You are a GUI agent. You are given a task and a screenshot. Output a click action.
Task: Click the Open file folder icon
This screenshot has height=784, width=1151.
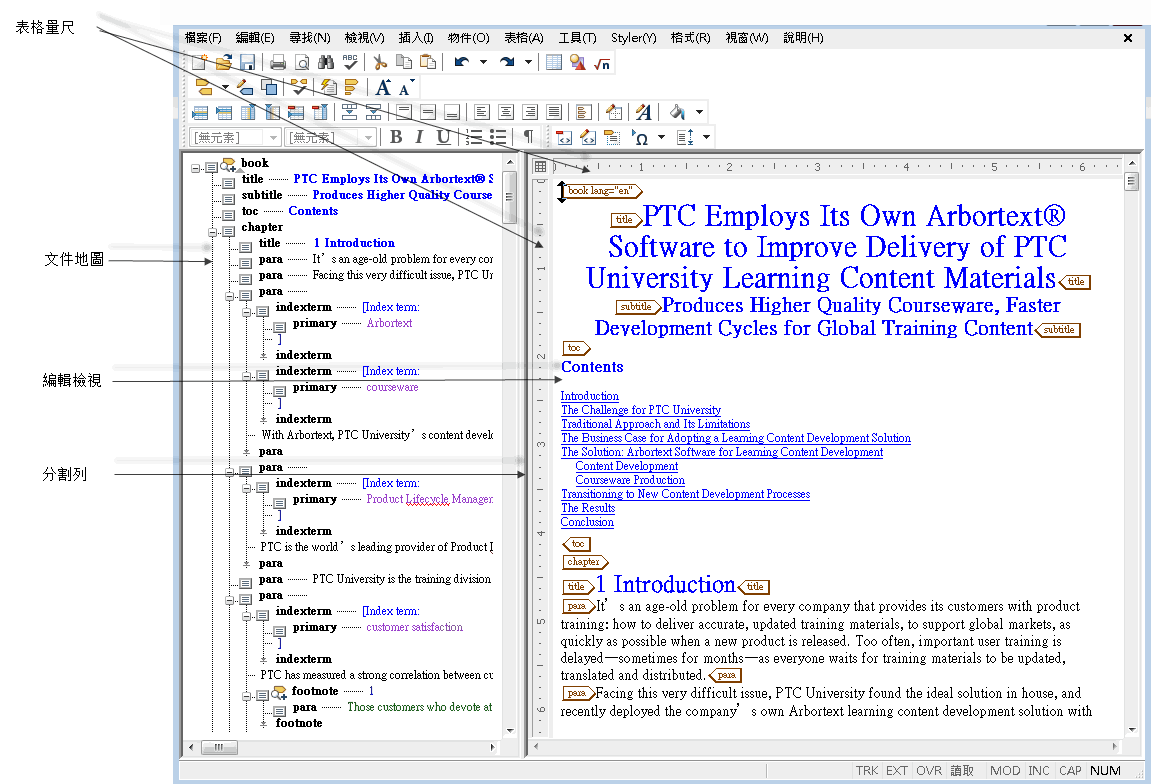click(x=224, y=62)
